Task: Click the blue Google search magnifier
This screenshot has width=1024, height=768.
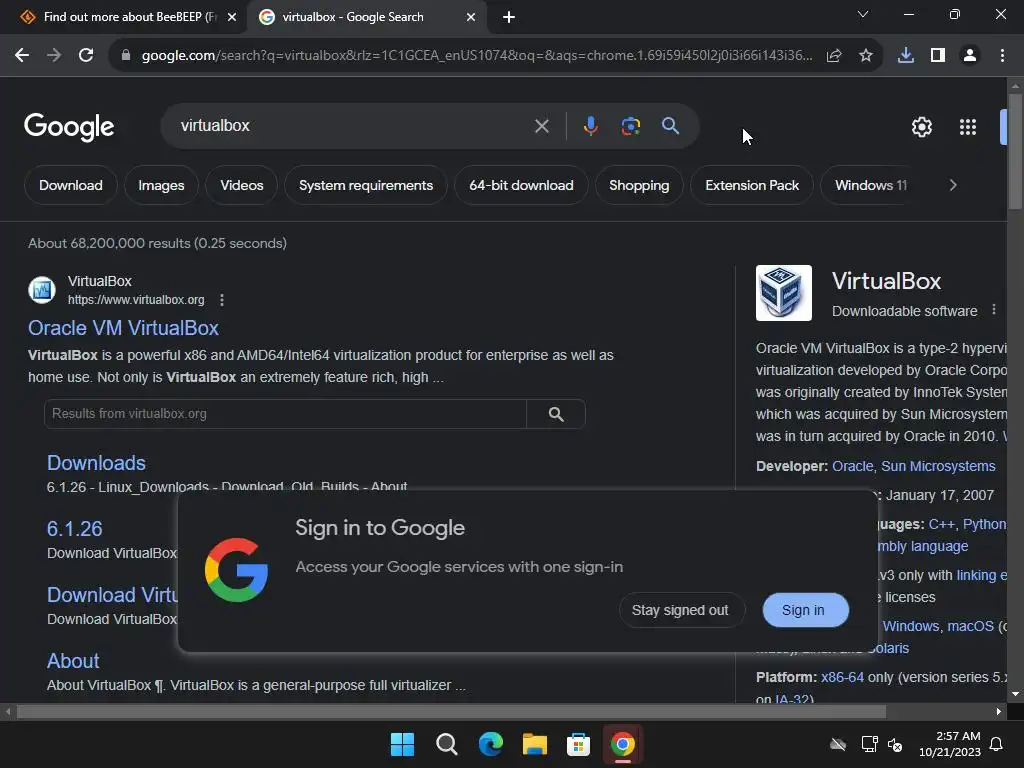Action: pos(670,125)
